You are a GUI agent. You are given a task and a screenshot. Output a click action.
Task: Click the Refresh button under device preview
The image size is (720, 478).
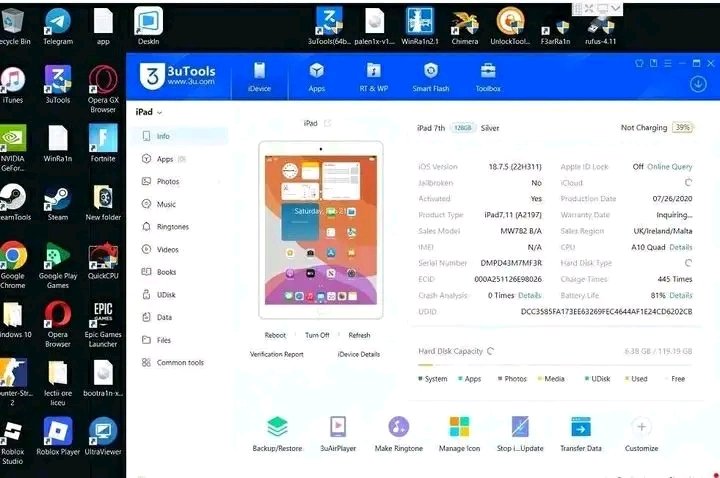click(x=359, y=335)
